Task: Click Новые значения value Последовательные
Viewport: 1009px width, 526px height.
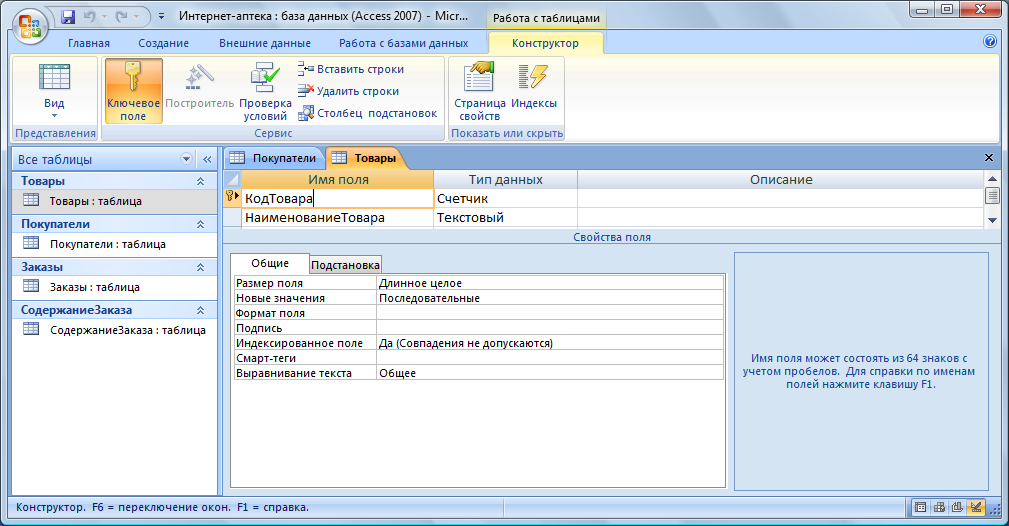Action: [x=550, y=298]
